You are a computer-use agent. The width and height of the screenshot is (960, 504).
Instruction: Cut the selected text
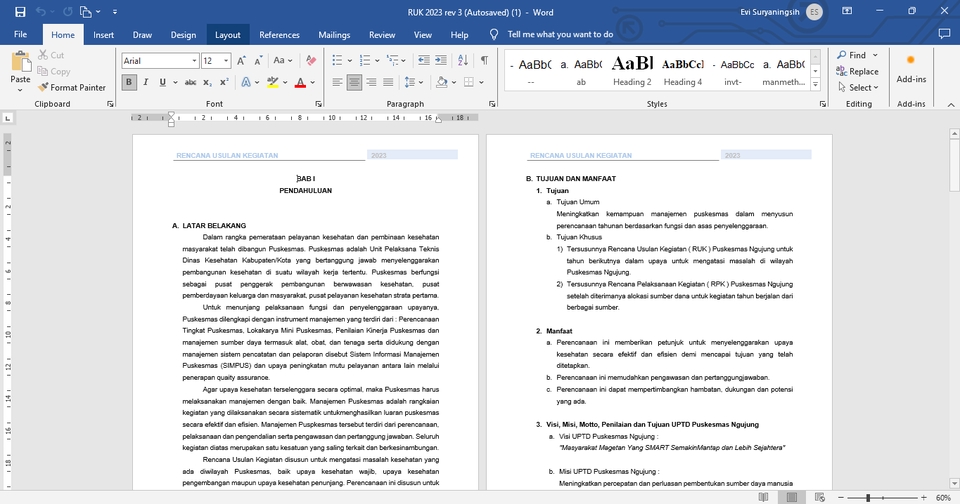51,55
